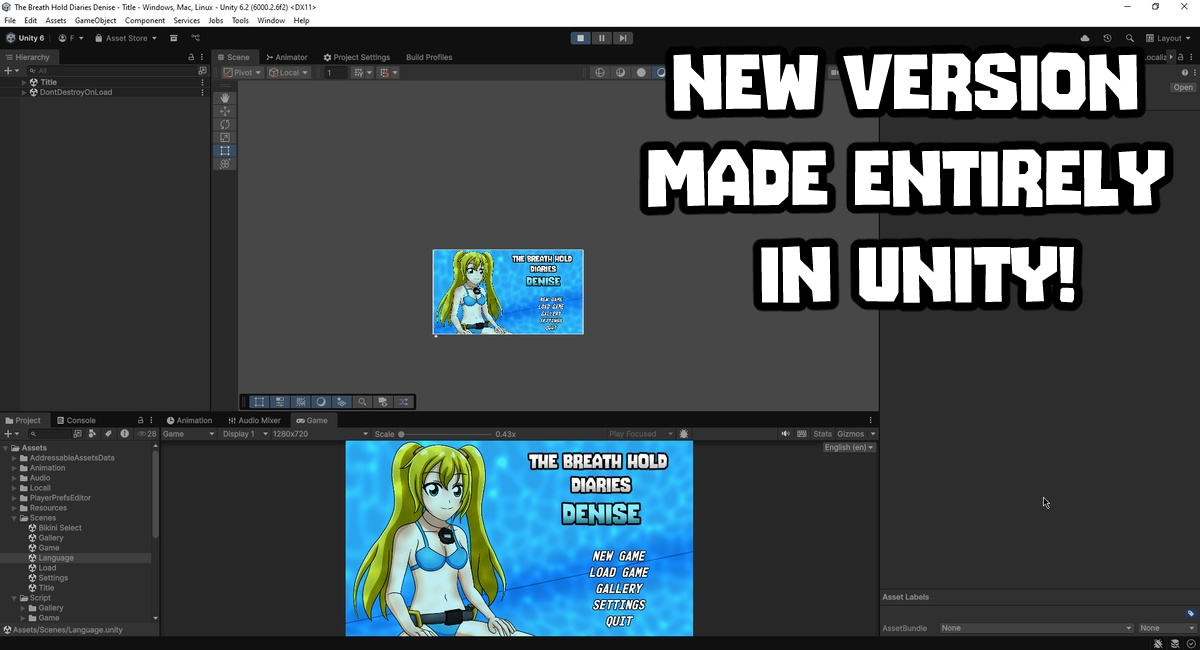The width and height of the screenshot is (1200, 650).
Task: Open the Component menu
Action: pos(145,20)
